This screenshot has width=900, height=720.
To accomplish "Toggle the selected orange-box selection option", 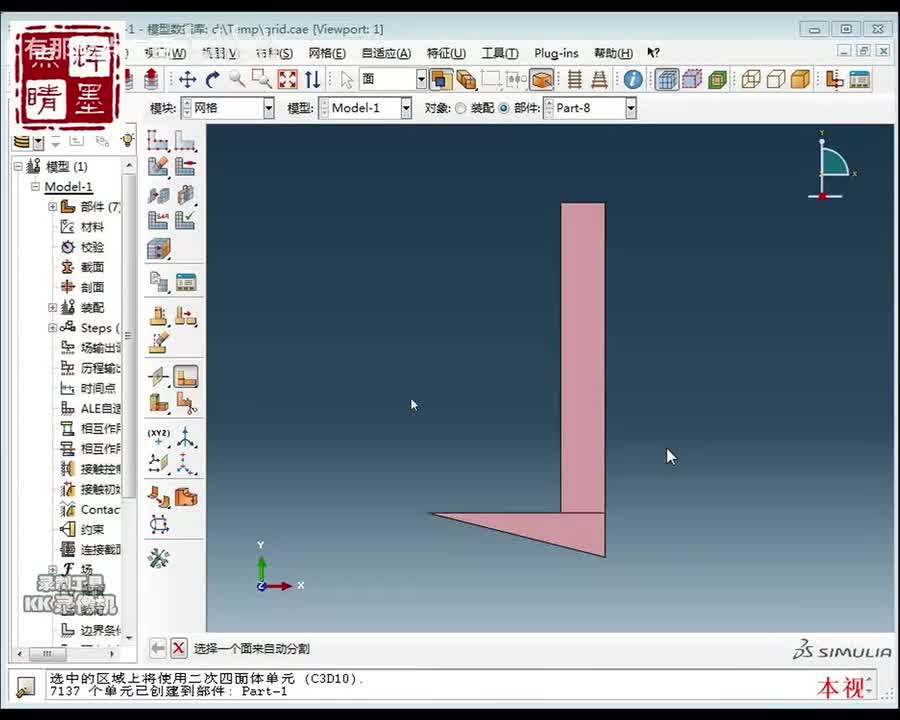I will pyautogui.click(x=541, y=79).
